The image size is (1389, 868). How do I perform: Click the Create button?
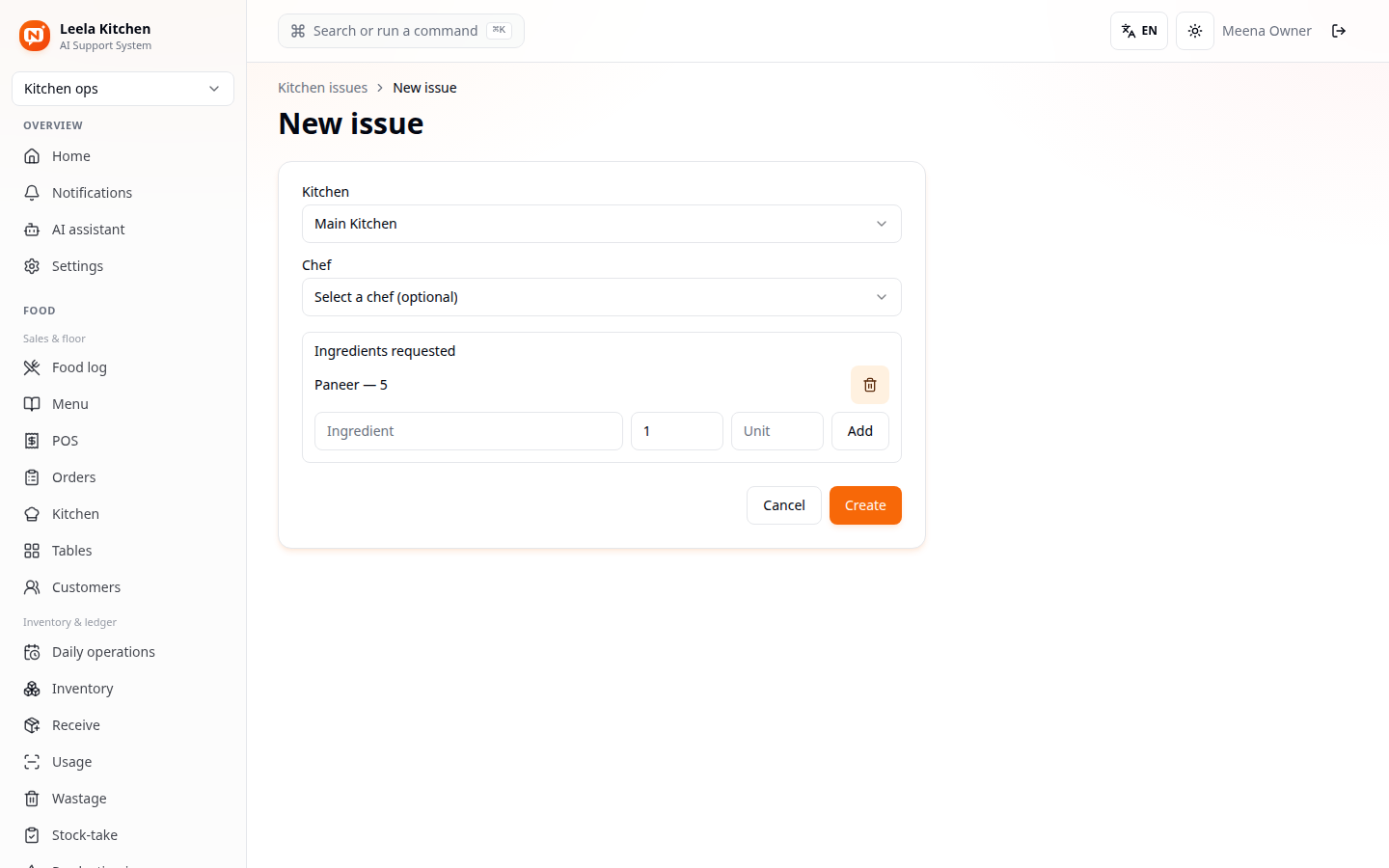pyautogui.click(x=865, y=505)
